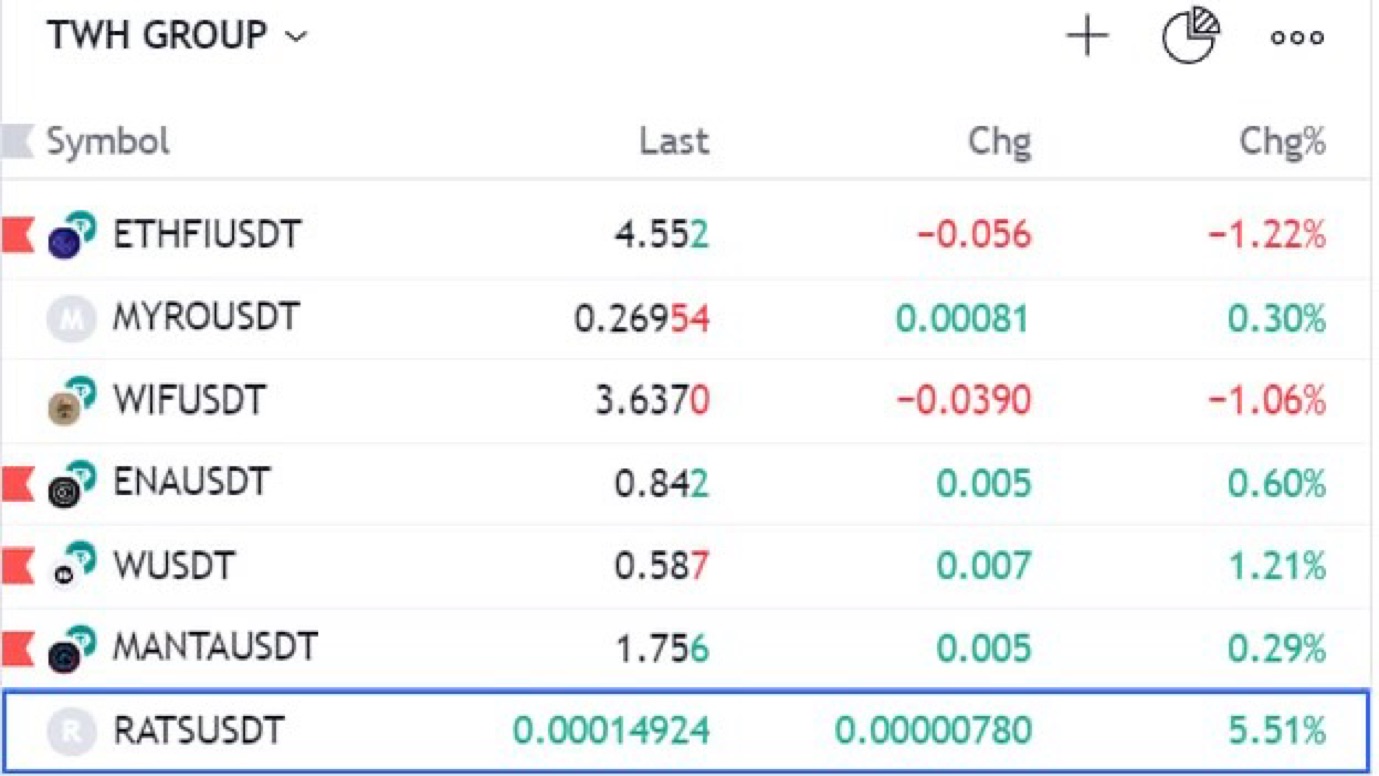
Task: Select the highlighted RATSUSDT row price
Action: 611,731
